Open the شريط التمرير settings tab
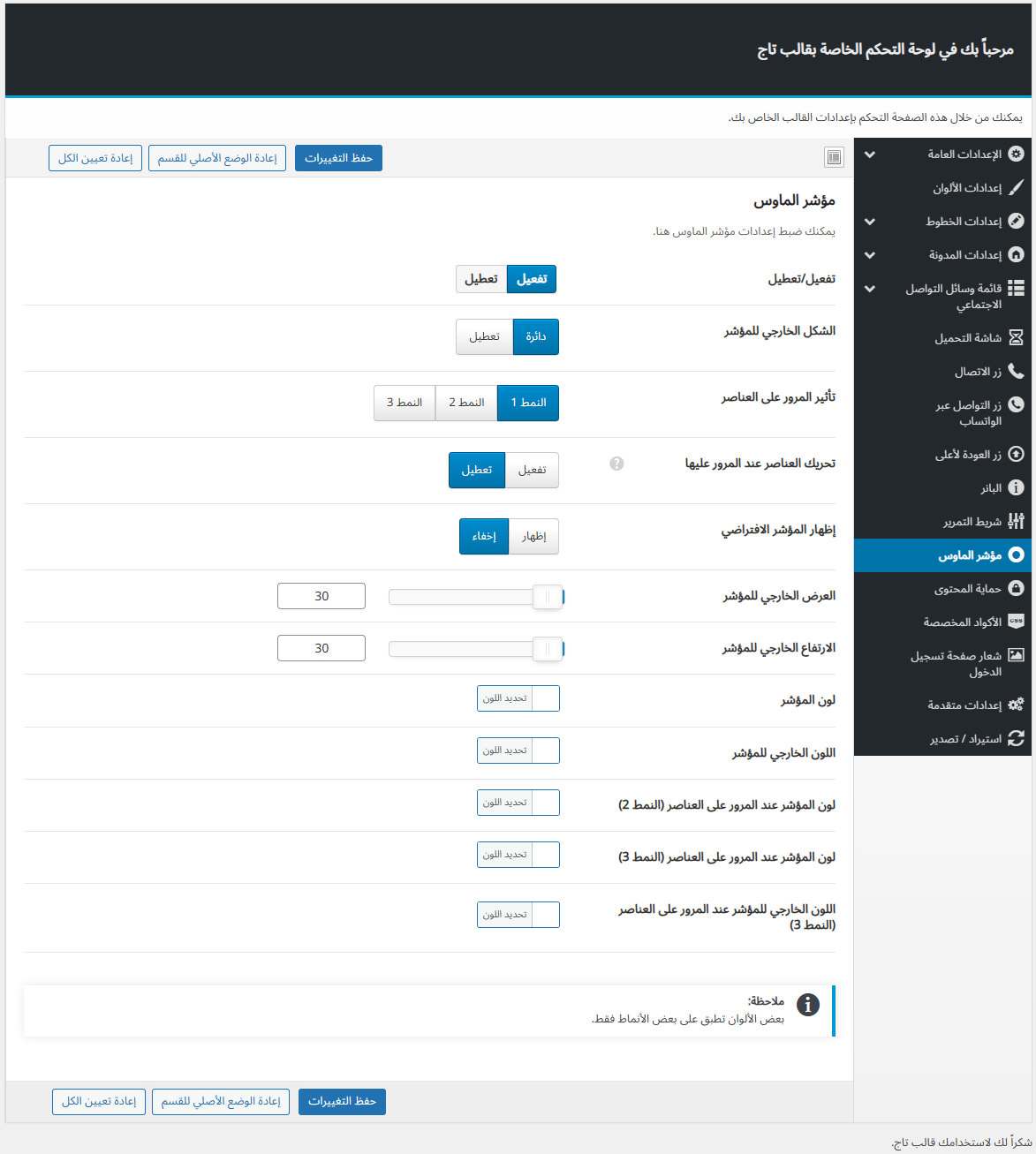This screenshot has width=1036, height=1154. tap(971, 522)
